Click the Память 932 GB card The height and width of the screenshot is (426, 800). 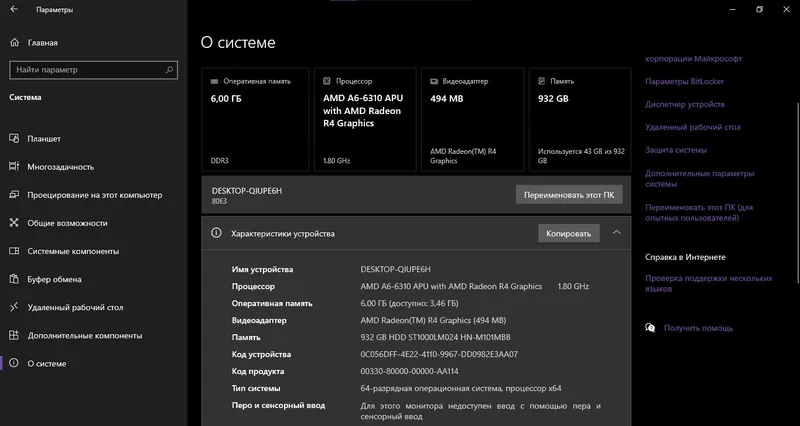[580, 119]
